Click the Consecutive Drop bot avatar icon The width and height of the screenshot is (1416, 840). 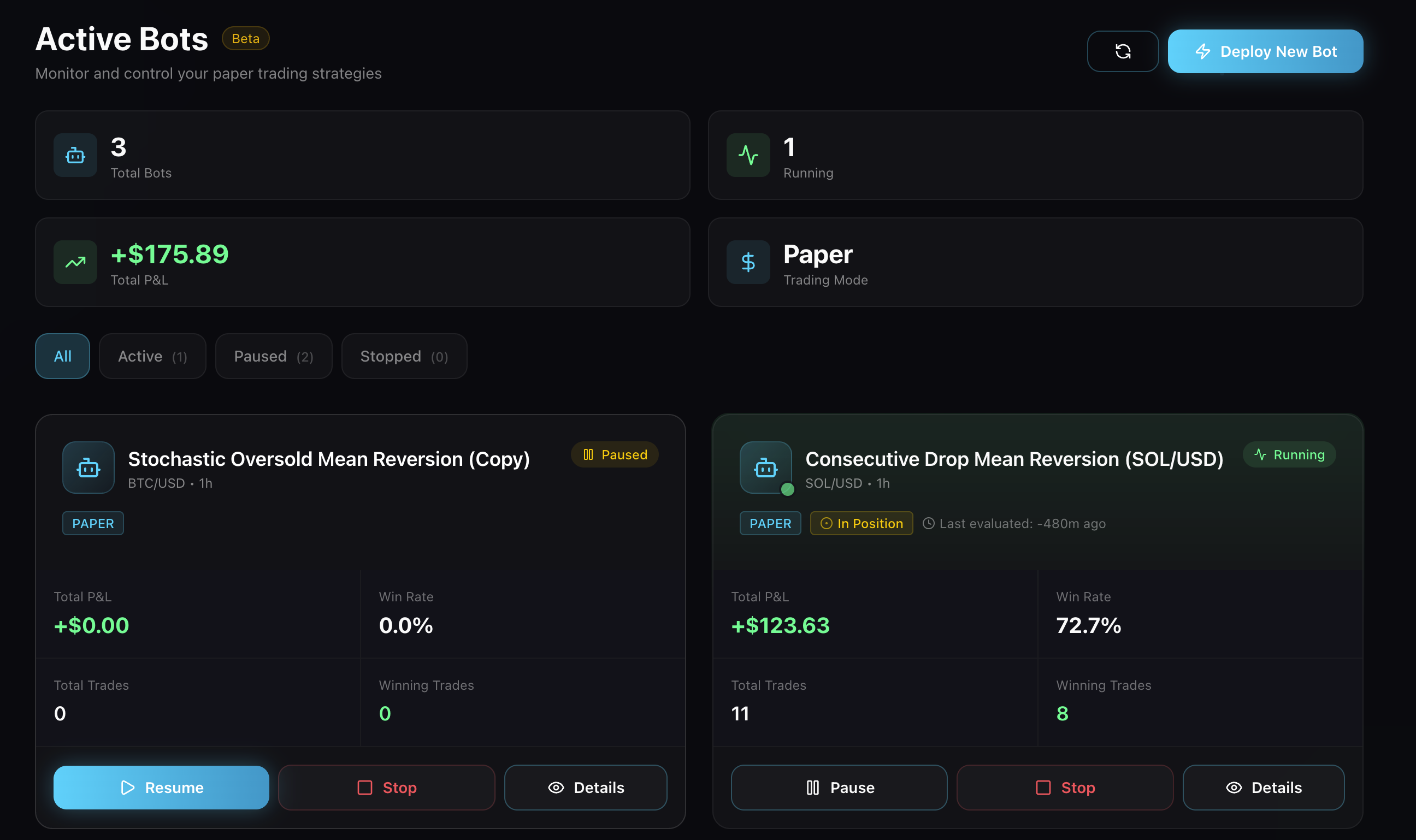[765, 468]
